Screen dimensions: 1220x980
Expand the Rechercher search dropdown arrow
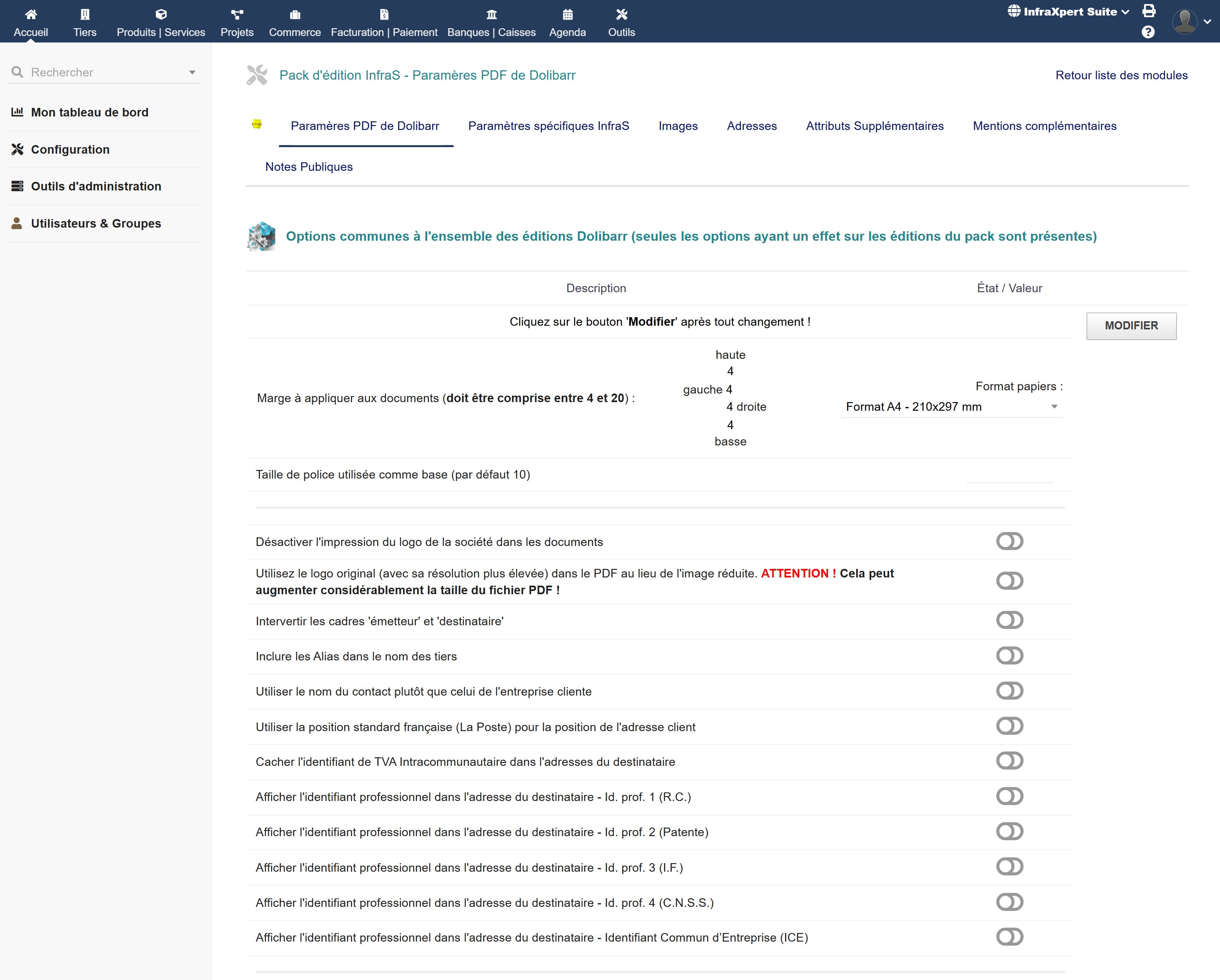coord(193,72)
